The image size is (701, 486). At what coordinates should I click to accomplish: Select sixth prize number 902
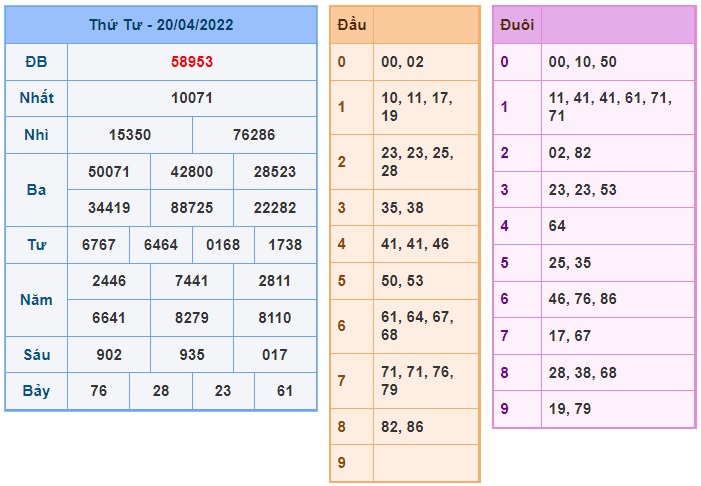pos(109,355)
